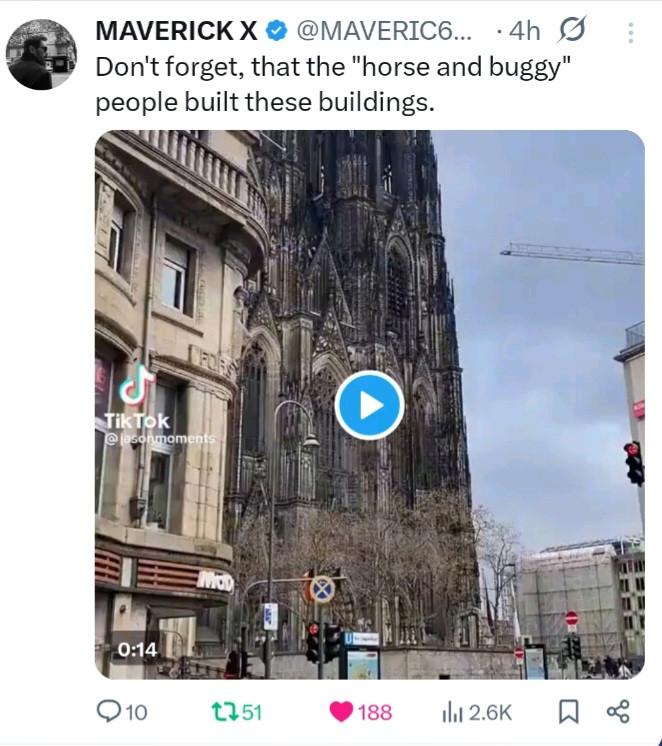Image resolution: width=662 pixels, height=746 pixels.
Task: Click the 4h timestamp link
Action: (x=524, y=32)
